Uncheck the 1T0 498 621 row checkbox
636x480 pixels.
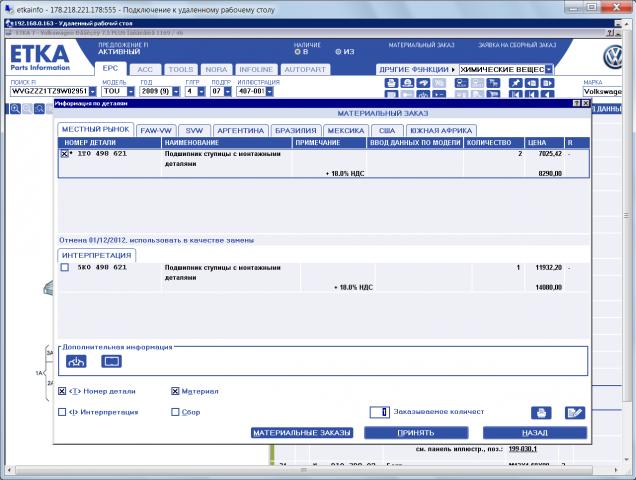click(64, 154)
